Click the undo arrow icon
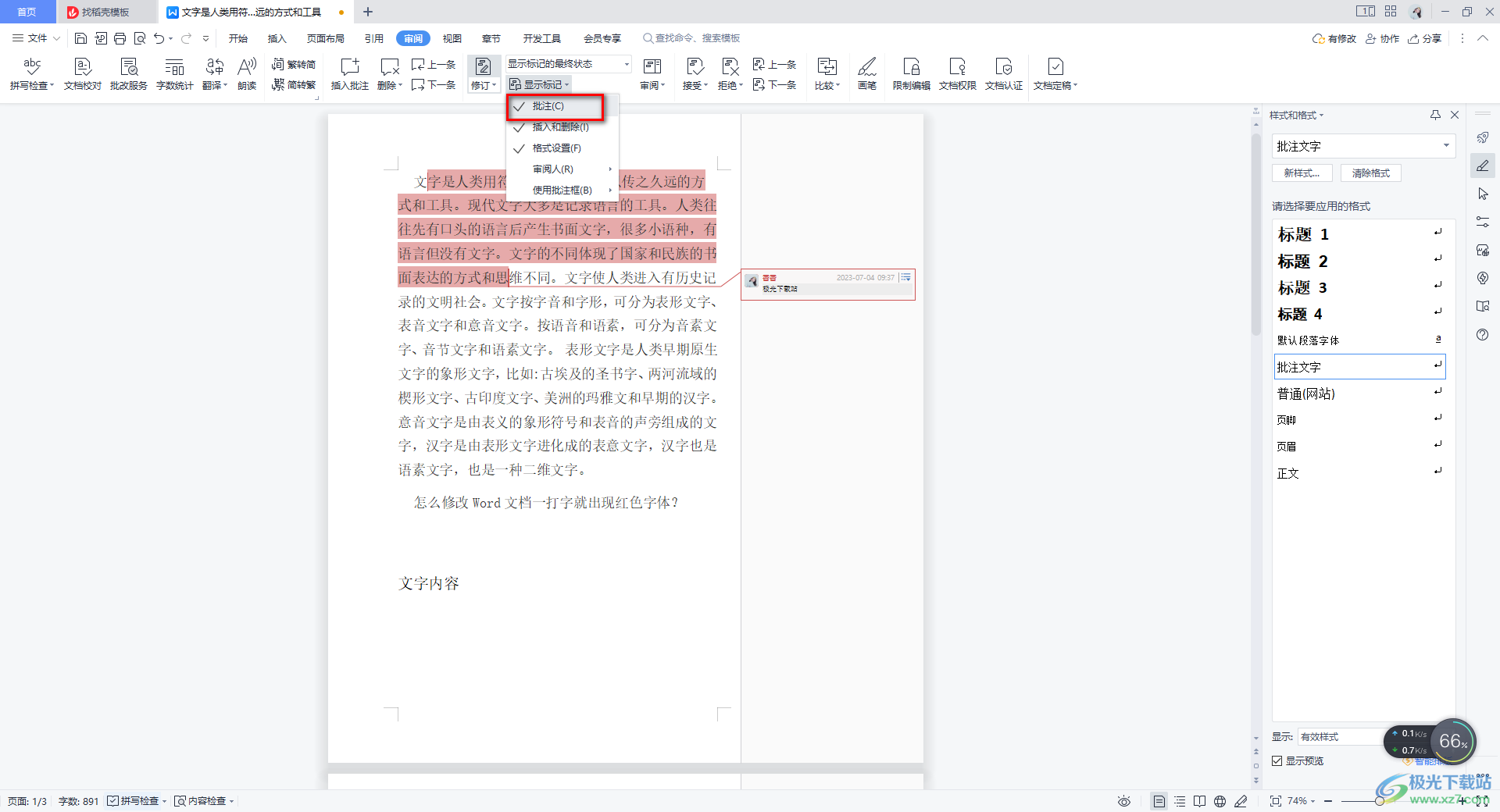 coord(159,38)
